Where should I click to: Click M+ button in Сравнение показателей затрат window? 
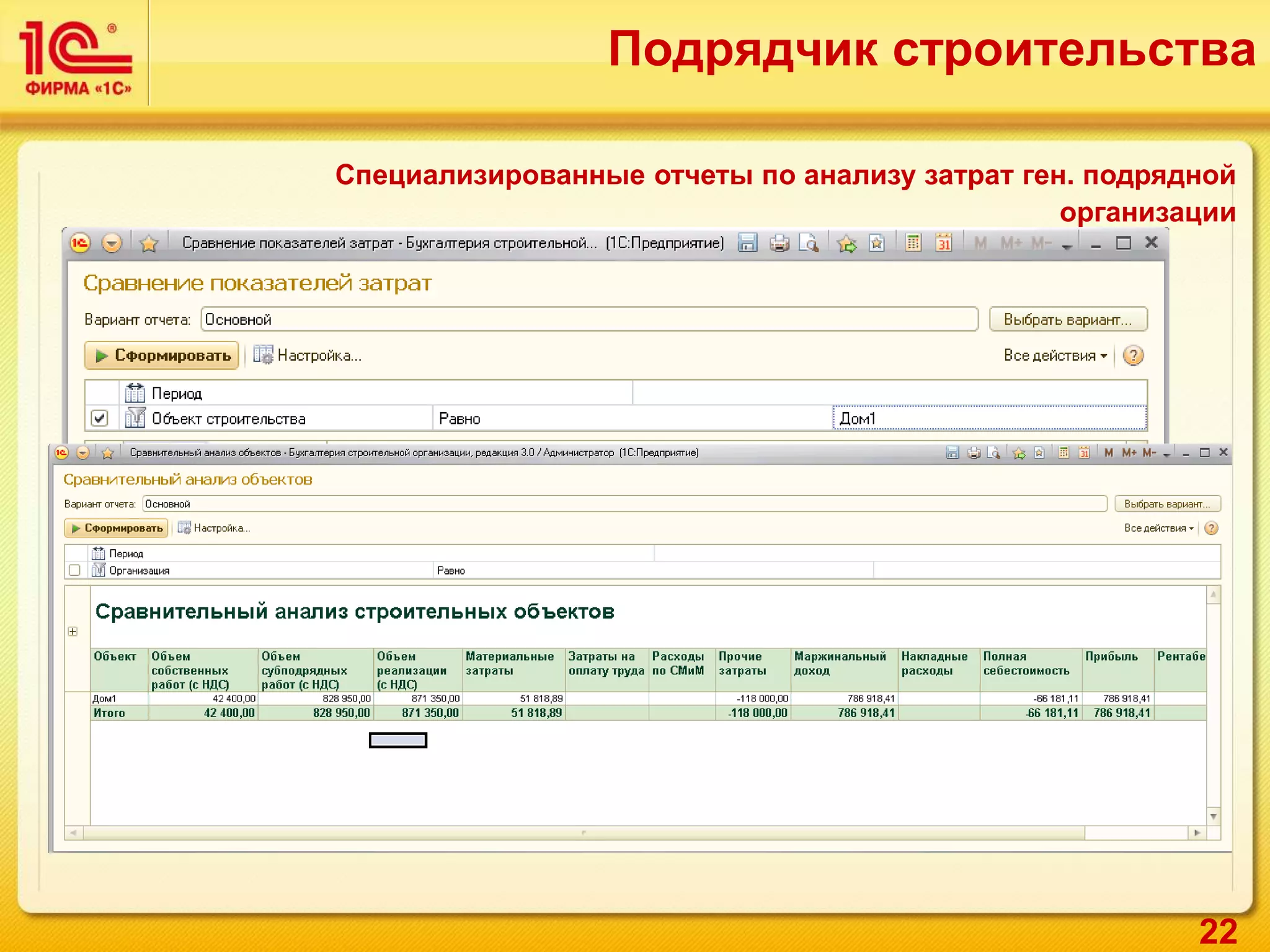pyautogui.click(x=1011, y=243)
